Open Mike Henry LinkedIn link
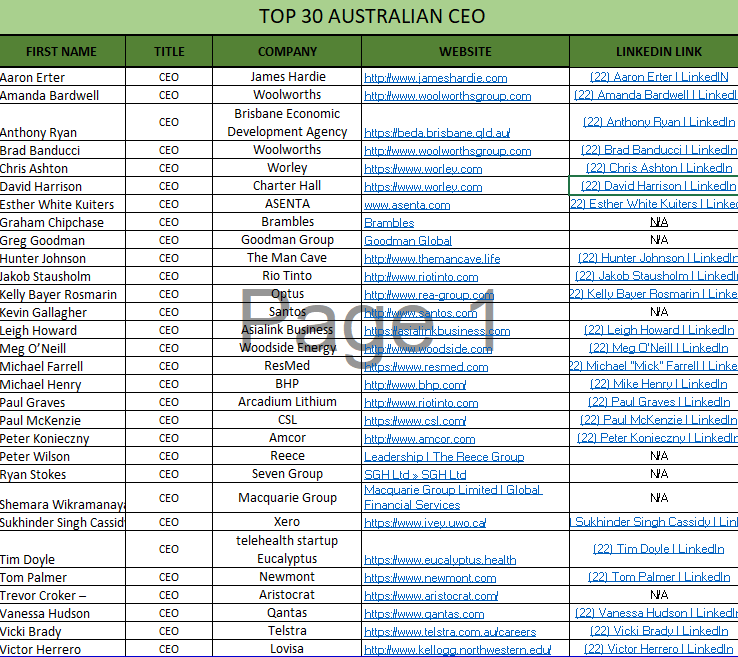This screenshot has width=738, height=657. 659,384
